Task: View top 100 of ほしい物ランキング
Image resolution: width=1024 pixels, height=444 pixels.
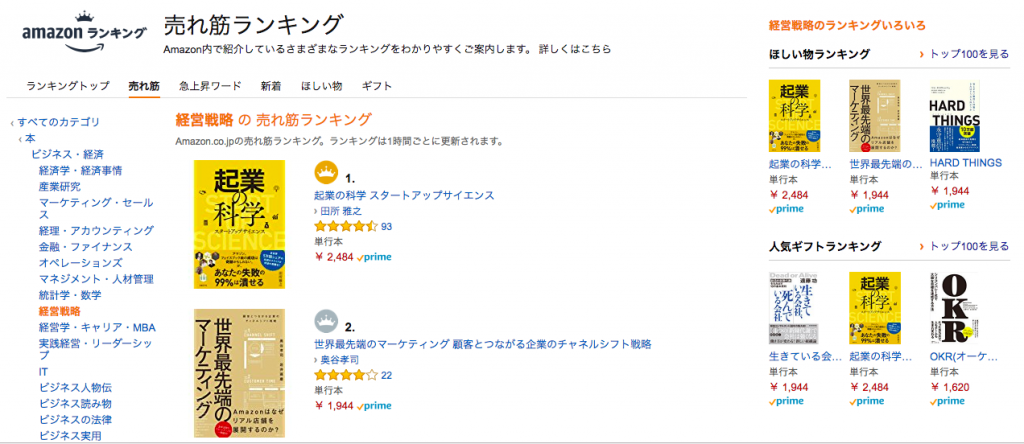Action: pyautogui.click(x=969, y=54)
